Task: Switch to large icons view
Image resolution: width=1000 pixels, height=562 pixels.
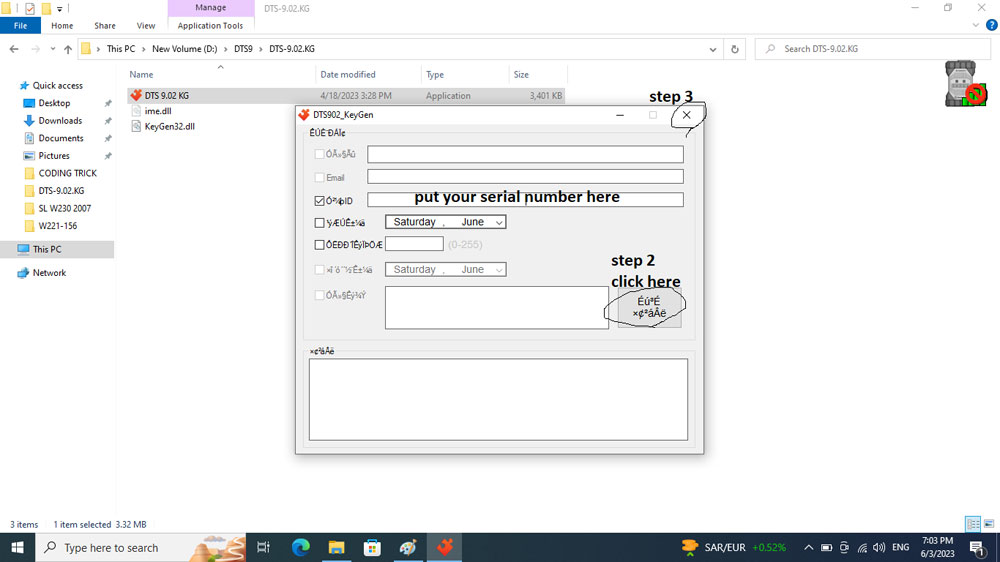Action: 988,524
